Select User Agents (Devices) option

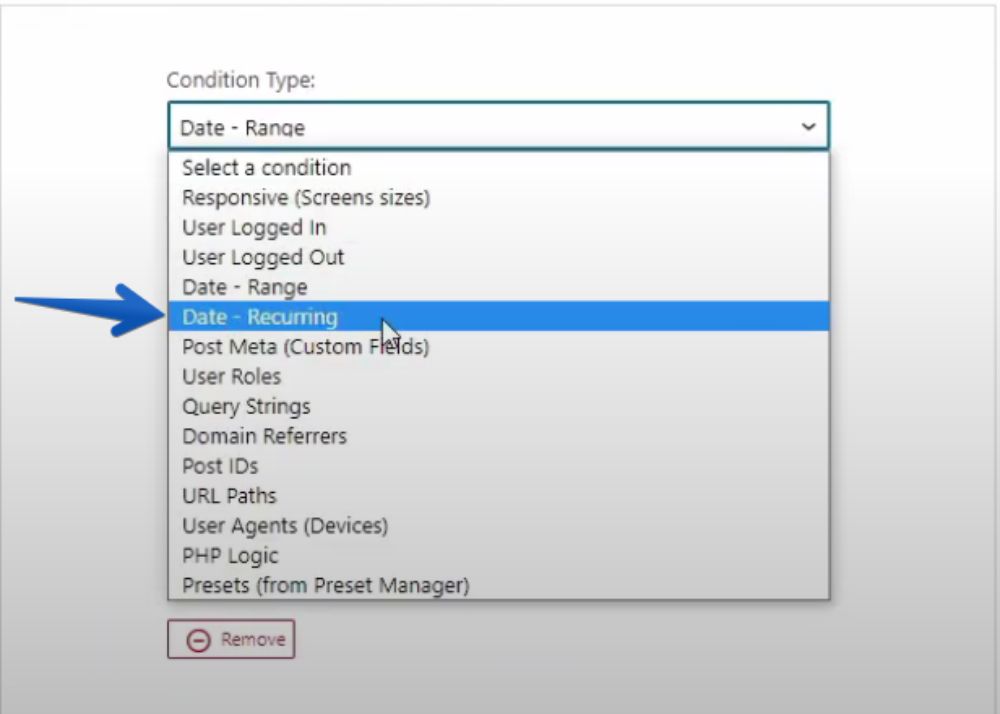499,526
